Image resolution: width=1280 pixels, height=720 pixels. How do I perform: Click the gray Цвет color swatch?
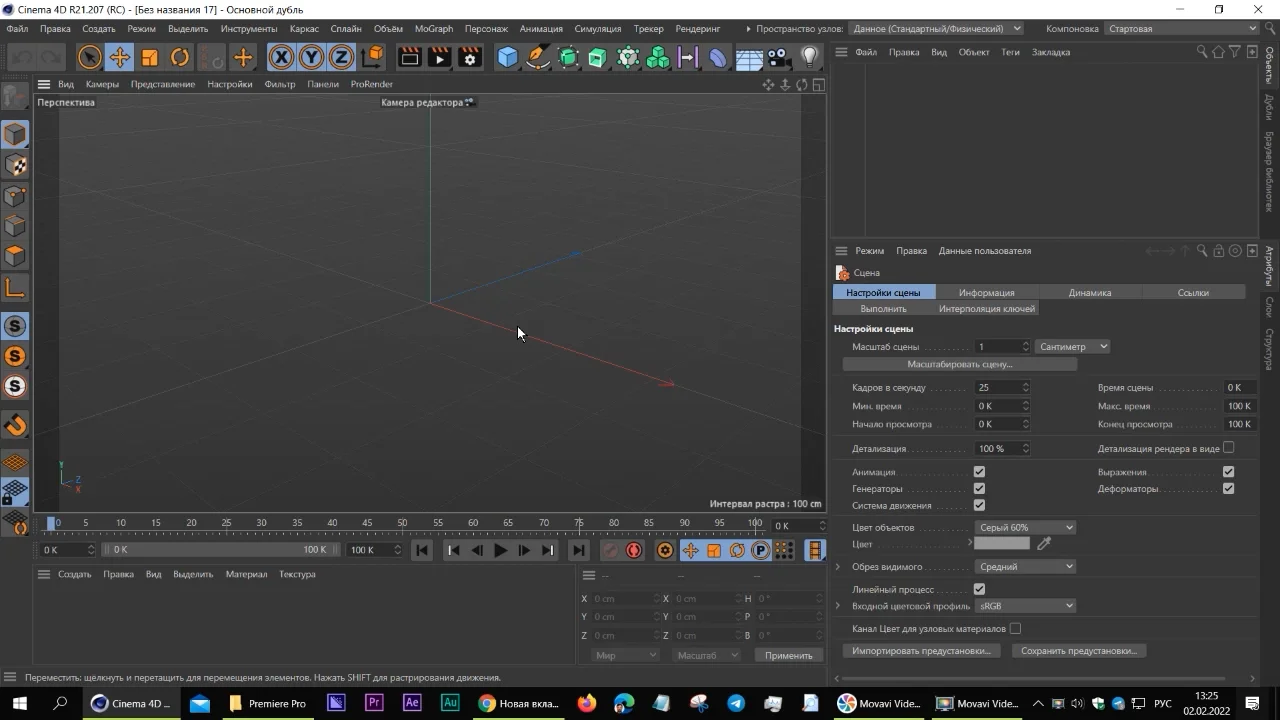coord(1002,544)
